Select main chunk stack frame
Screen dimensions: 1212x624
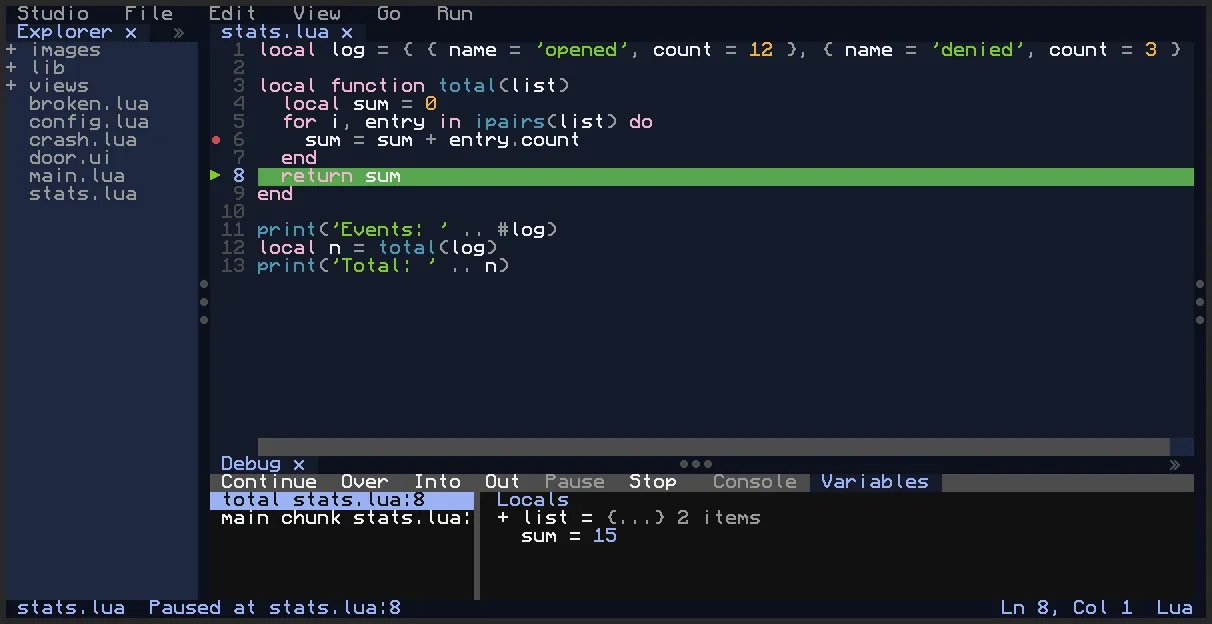coord(342,518)
